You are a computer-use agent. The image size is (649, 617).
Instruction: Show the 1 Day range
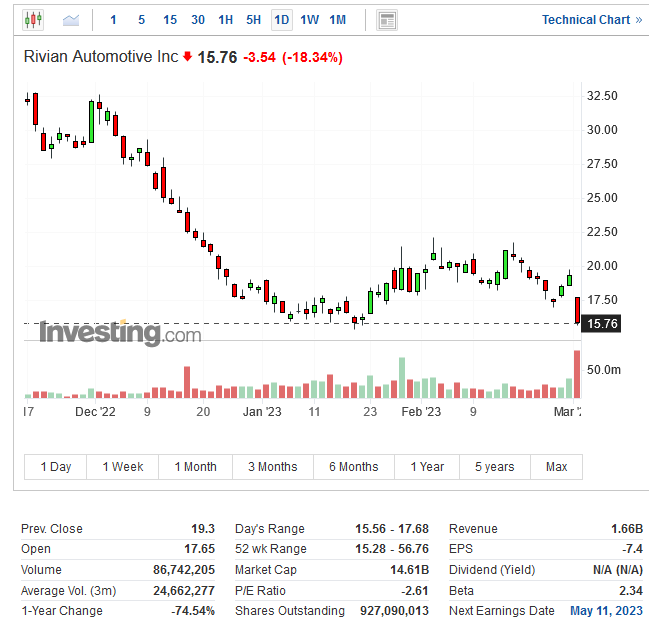pos(55,467)
